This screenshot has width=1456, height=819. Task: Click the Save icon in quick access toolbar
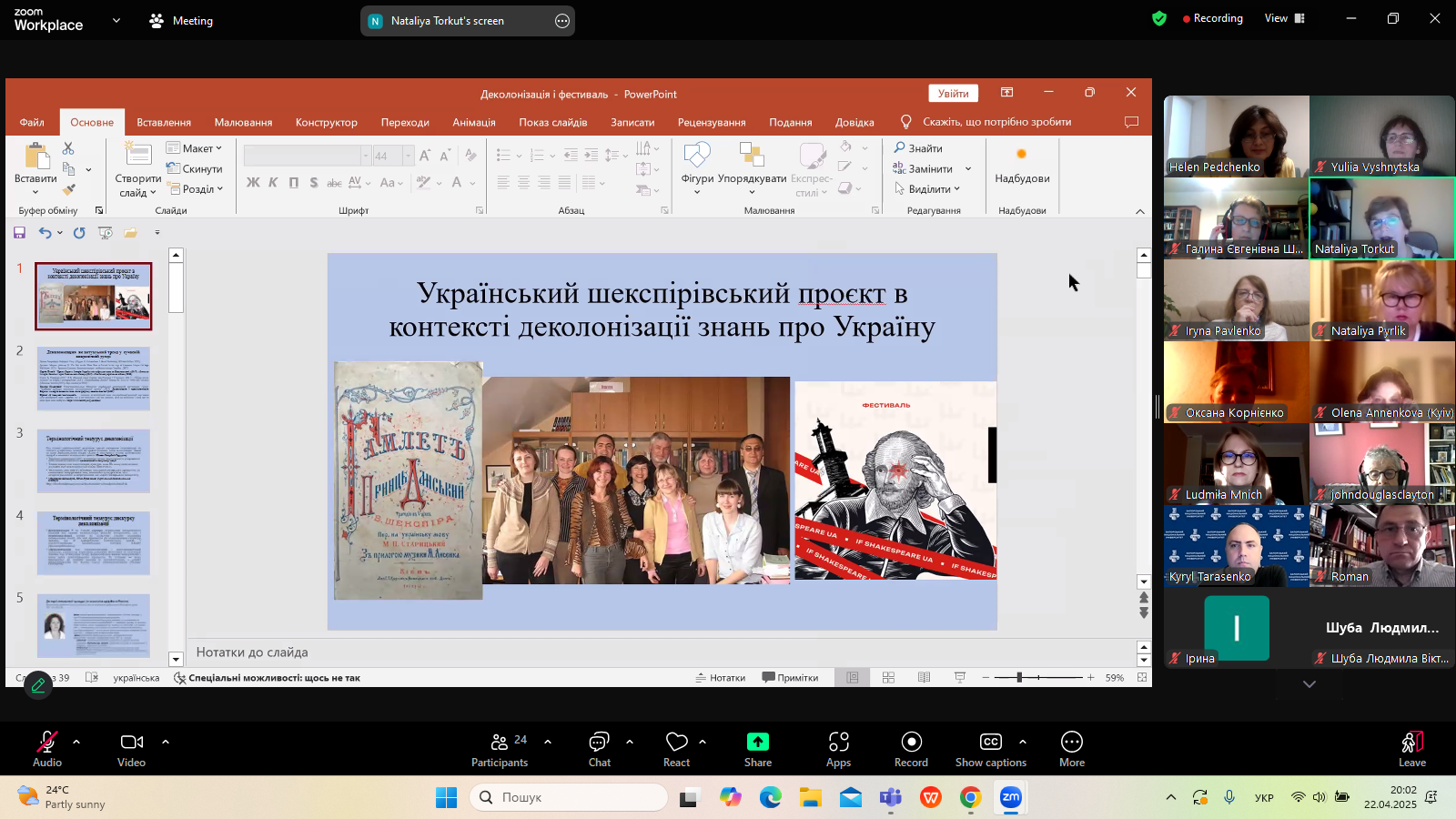[x=19, y=233]
